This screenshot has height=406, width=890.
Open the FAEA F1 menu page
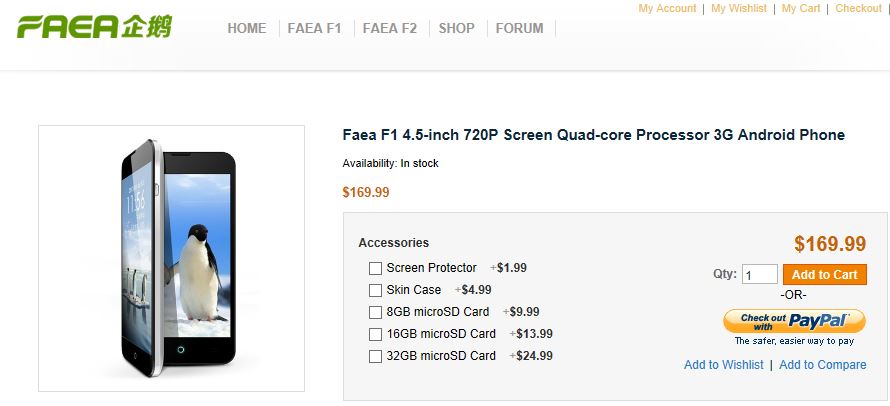coord(314,28)
